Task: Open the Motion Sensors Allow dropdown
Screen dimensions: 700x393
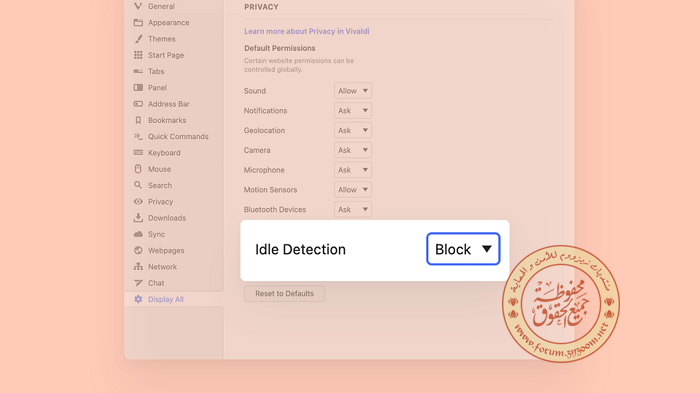Action: [353, 189]
